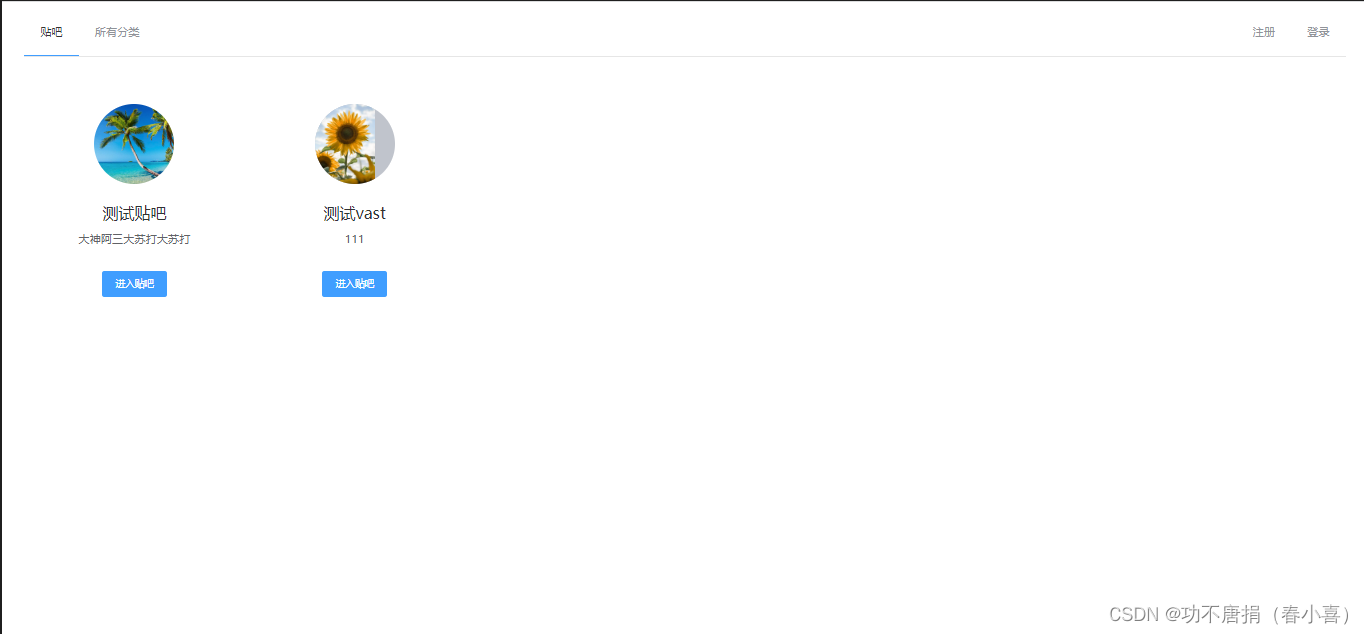Select the 测试贴吧 forum title
The width and height of the screenshot is (1364, 634).
[134, 213]
